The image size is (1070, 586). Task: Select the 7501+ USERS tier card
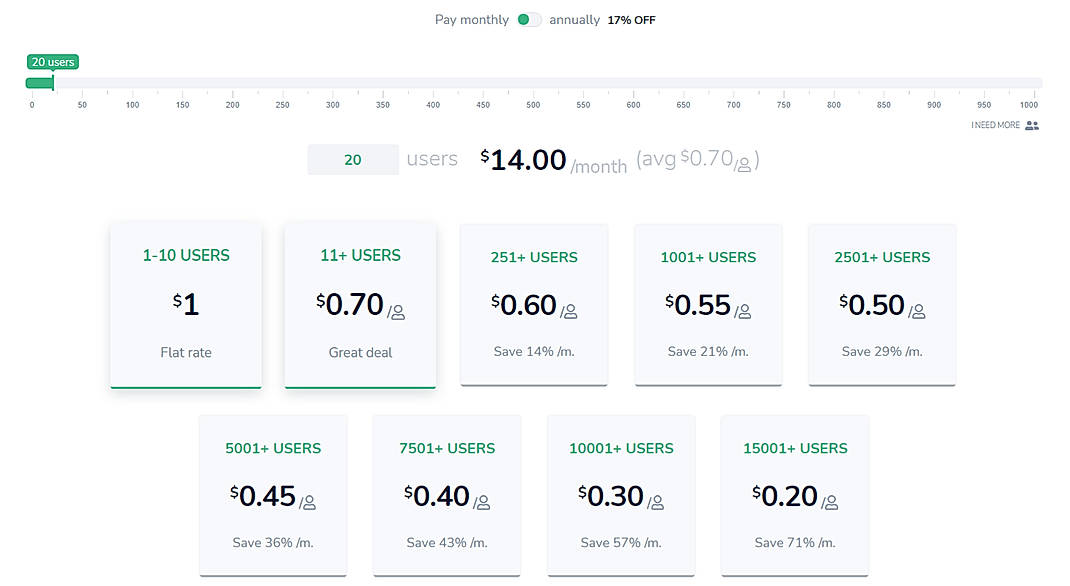[446, 495]
